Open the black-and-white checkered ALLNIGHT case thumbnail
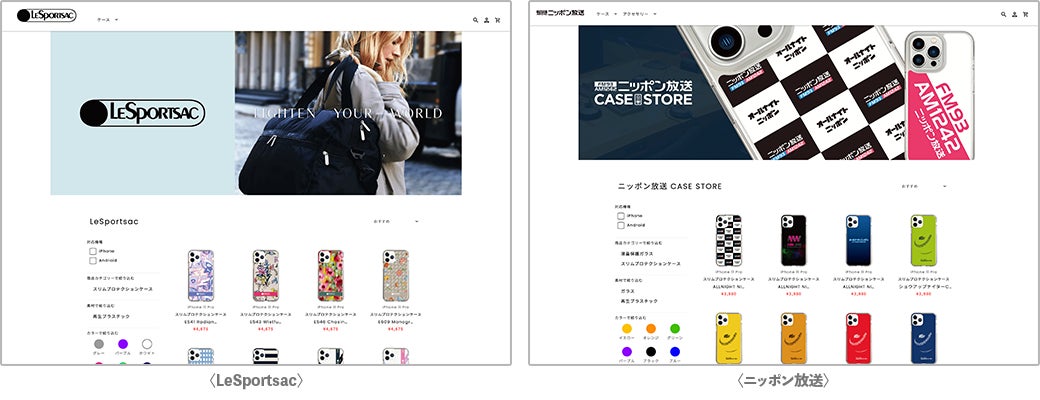This screenshot has height=400, width=1040. pyautogui.click(x=728, y=240)
